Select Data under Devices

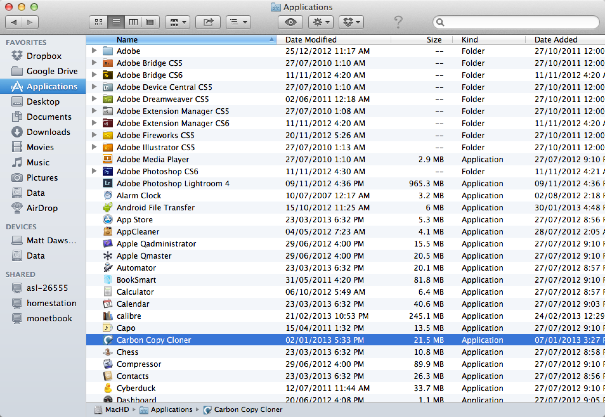pos(43,256)
